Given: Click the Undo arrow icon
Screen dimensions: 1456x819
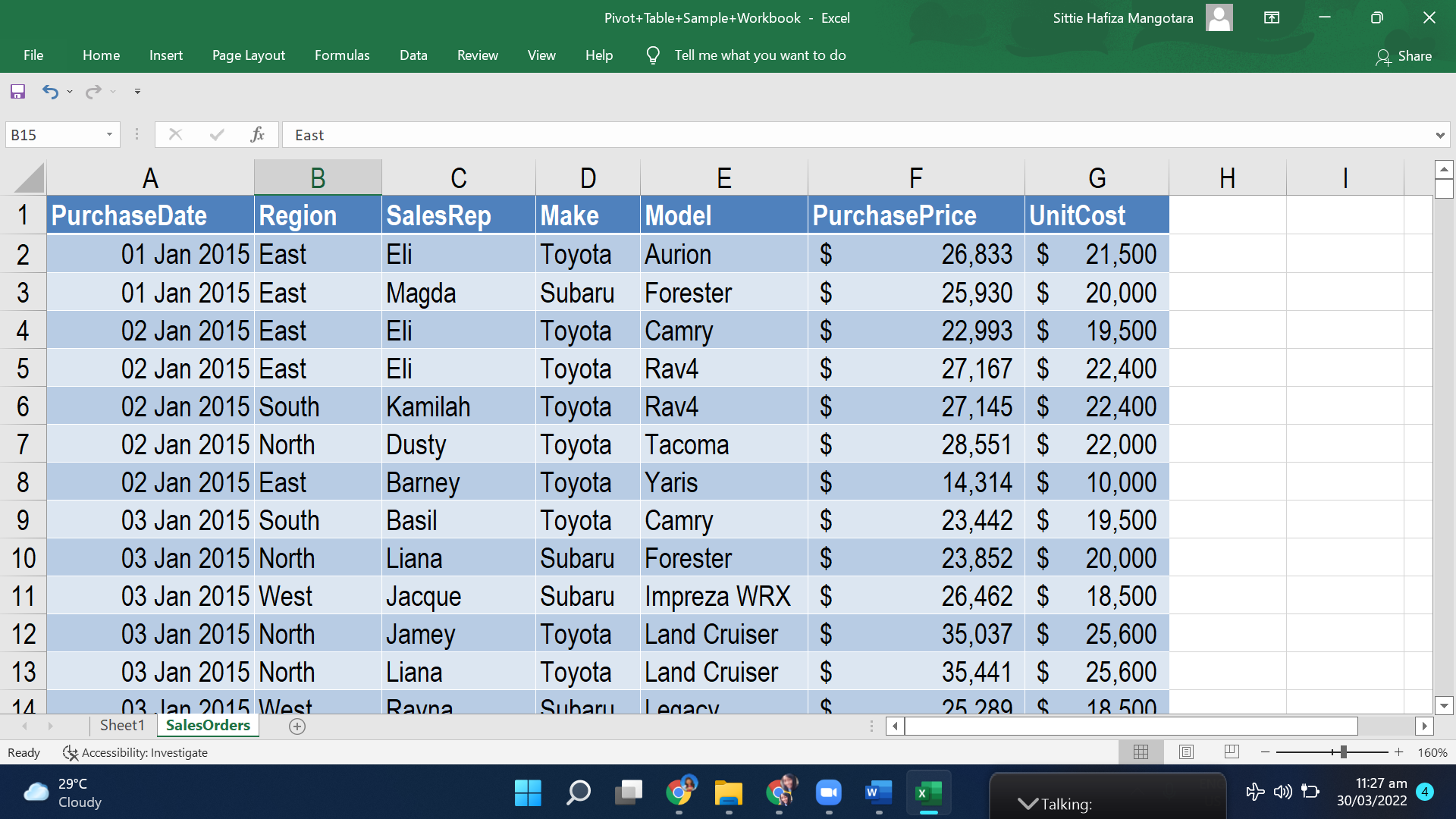Looking at the screenshot, I should pos(50,92).
